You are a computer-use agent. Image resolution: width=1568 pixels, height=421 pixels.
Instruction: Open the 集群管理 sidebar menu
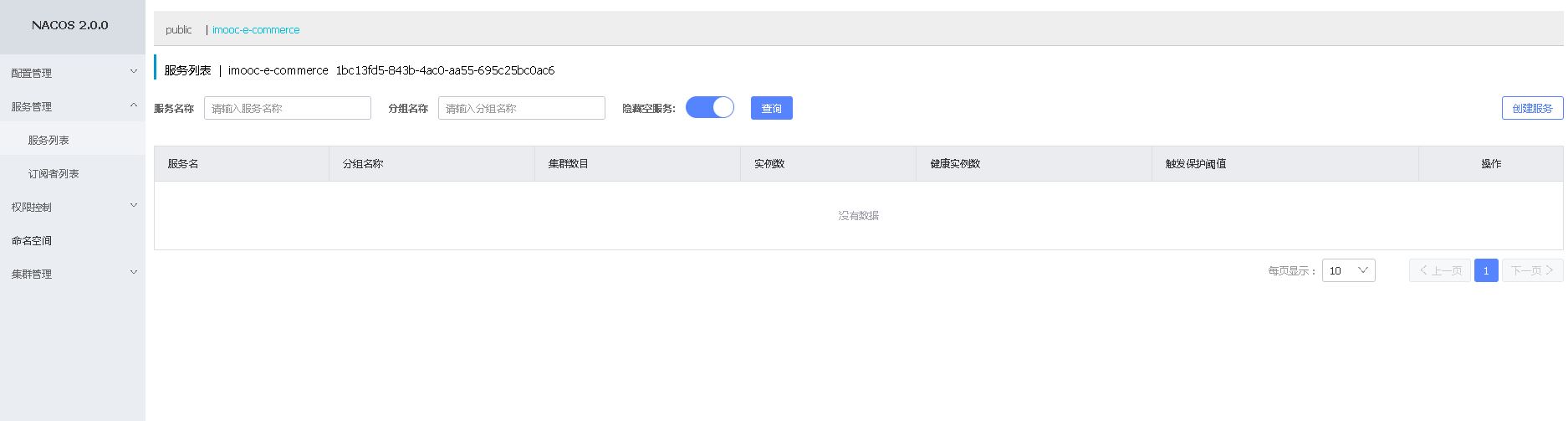click(x=73, y=274)
